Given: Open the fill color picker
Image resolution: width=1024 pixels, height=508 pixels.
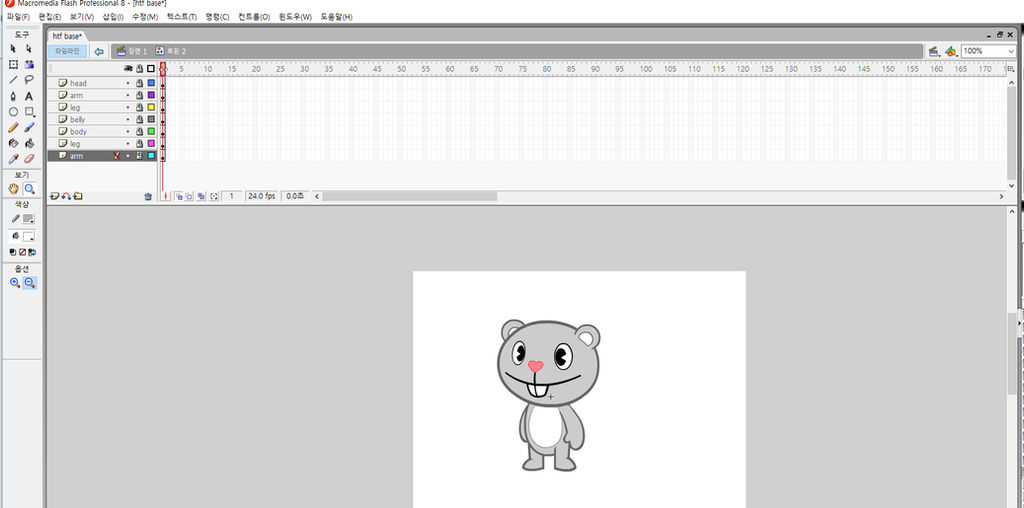Looking at the screenshot, I should (28, 236).
